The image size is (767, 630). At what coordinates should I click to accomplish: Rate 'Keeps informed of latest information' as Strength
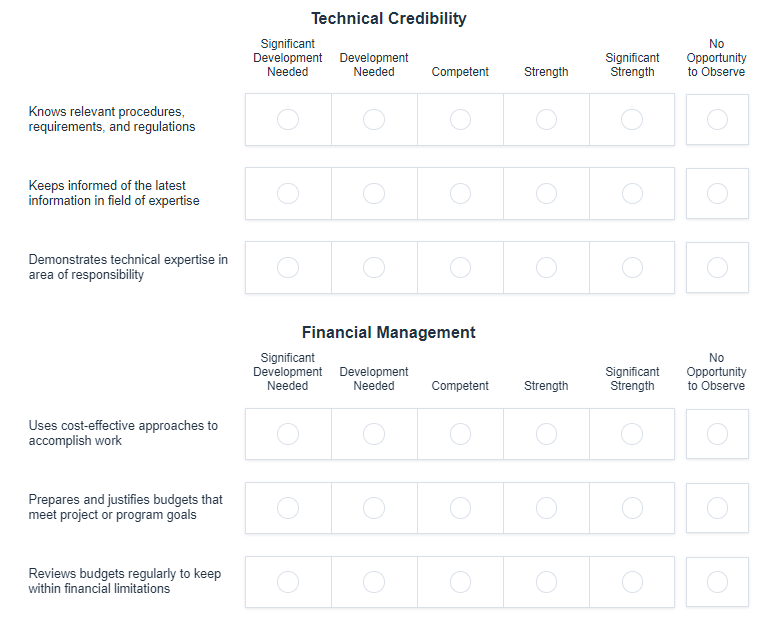[546, 194]
